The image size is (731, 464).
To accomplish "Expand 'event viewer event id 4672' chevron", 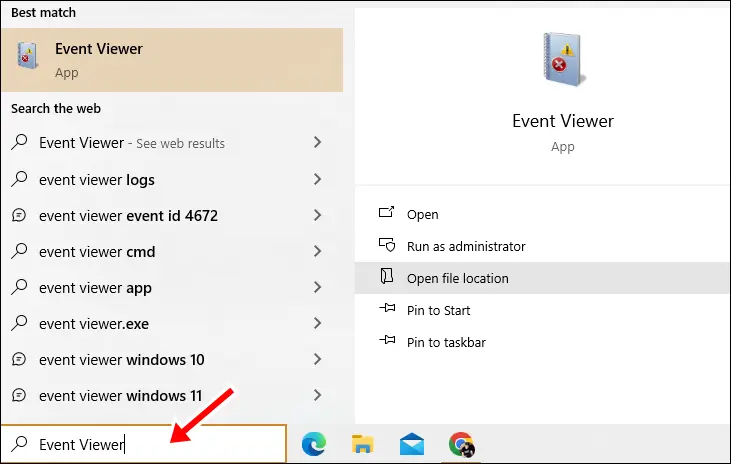I will point(318,216).
